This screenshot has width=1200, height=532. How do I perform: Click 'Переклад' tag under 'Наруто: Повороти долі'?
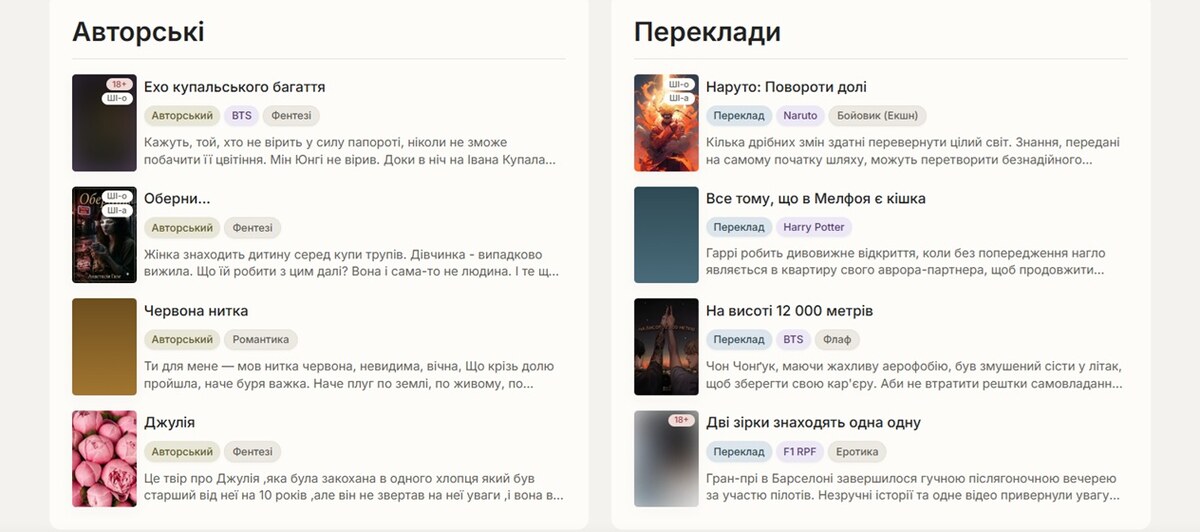[x=739, y=116]
